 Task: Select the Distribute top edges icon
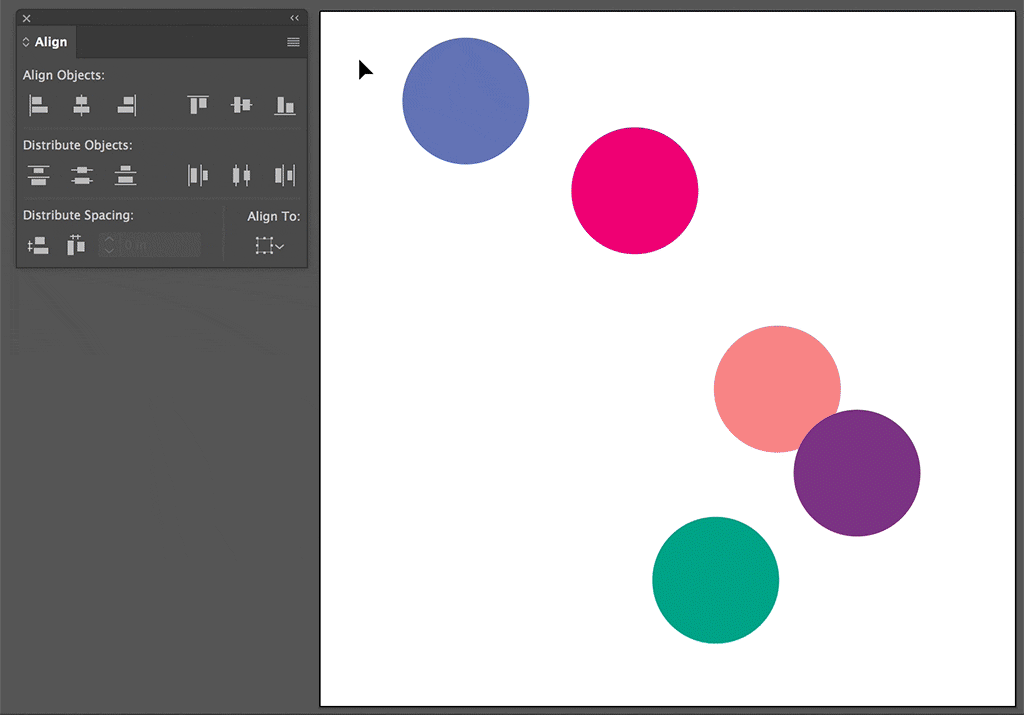[x=38, y=175]
